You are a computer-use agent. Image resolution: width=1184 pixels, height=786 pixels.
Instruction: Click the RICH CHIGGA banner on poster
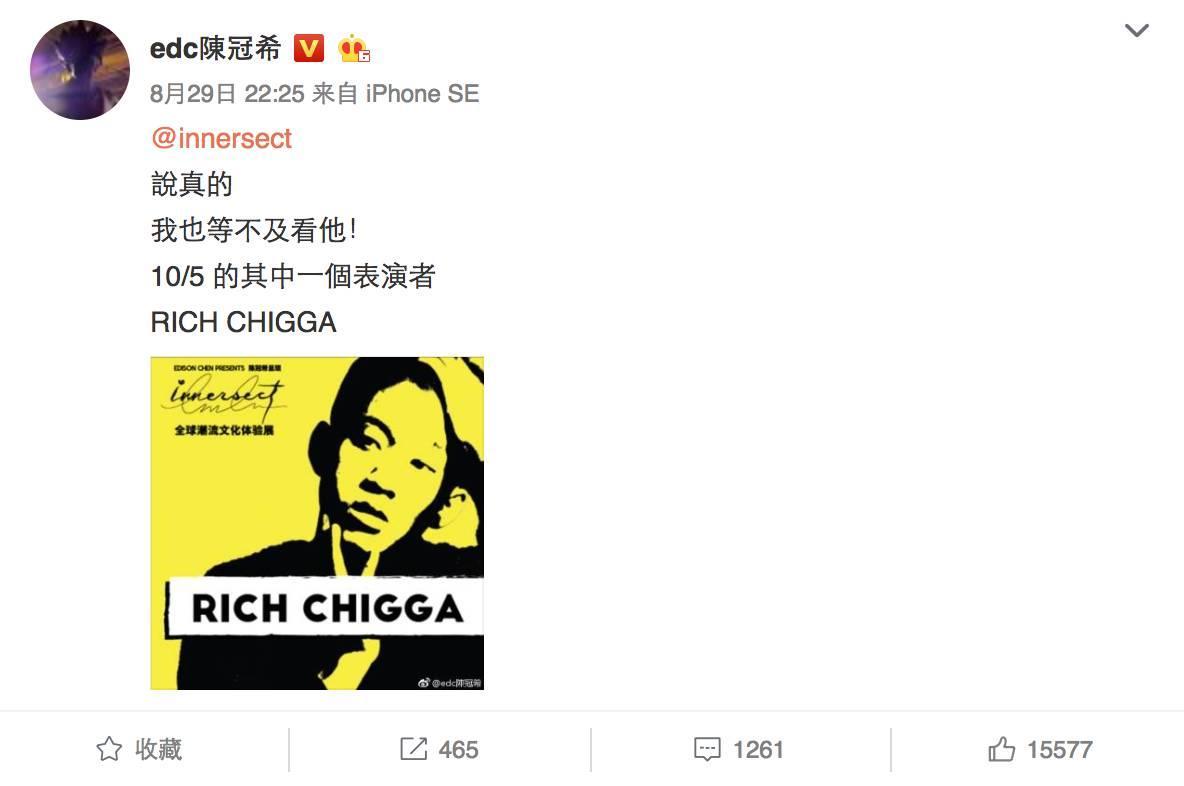pos(325,608)
